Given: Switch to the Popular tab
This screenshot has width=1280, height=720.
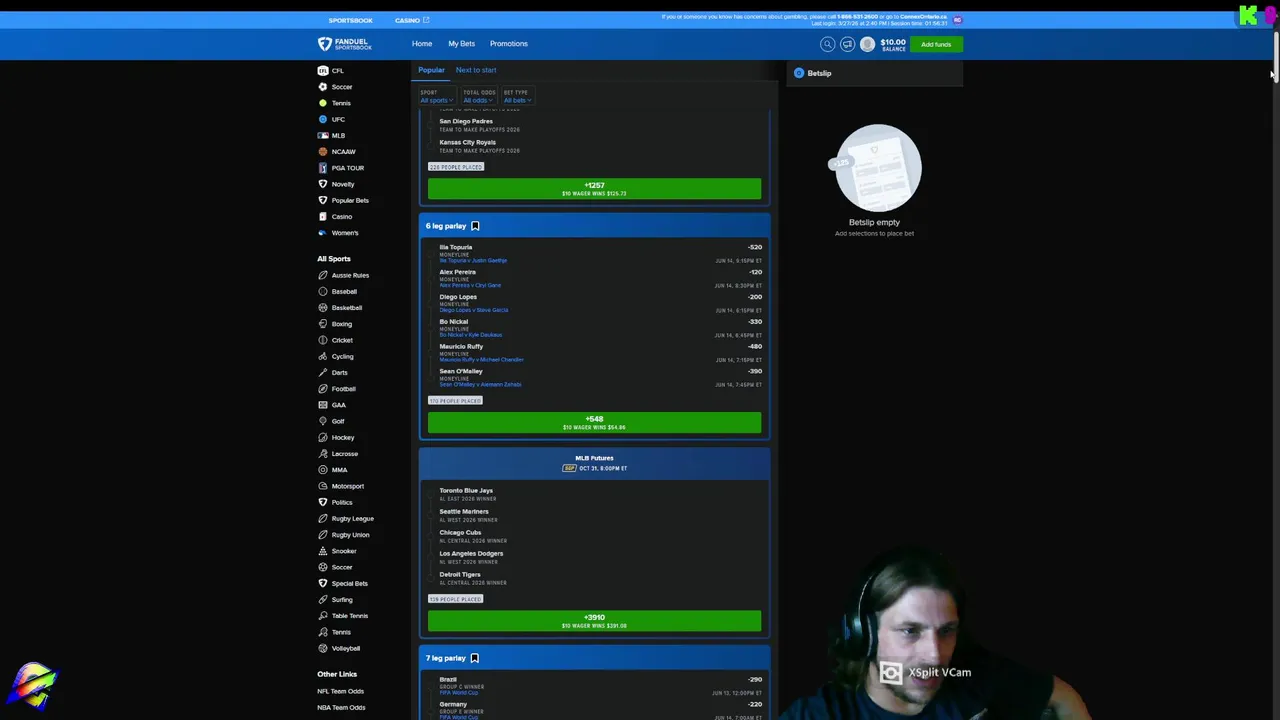Looking at the screenshot, I should (x=431, y=70).
